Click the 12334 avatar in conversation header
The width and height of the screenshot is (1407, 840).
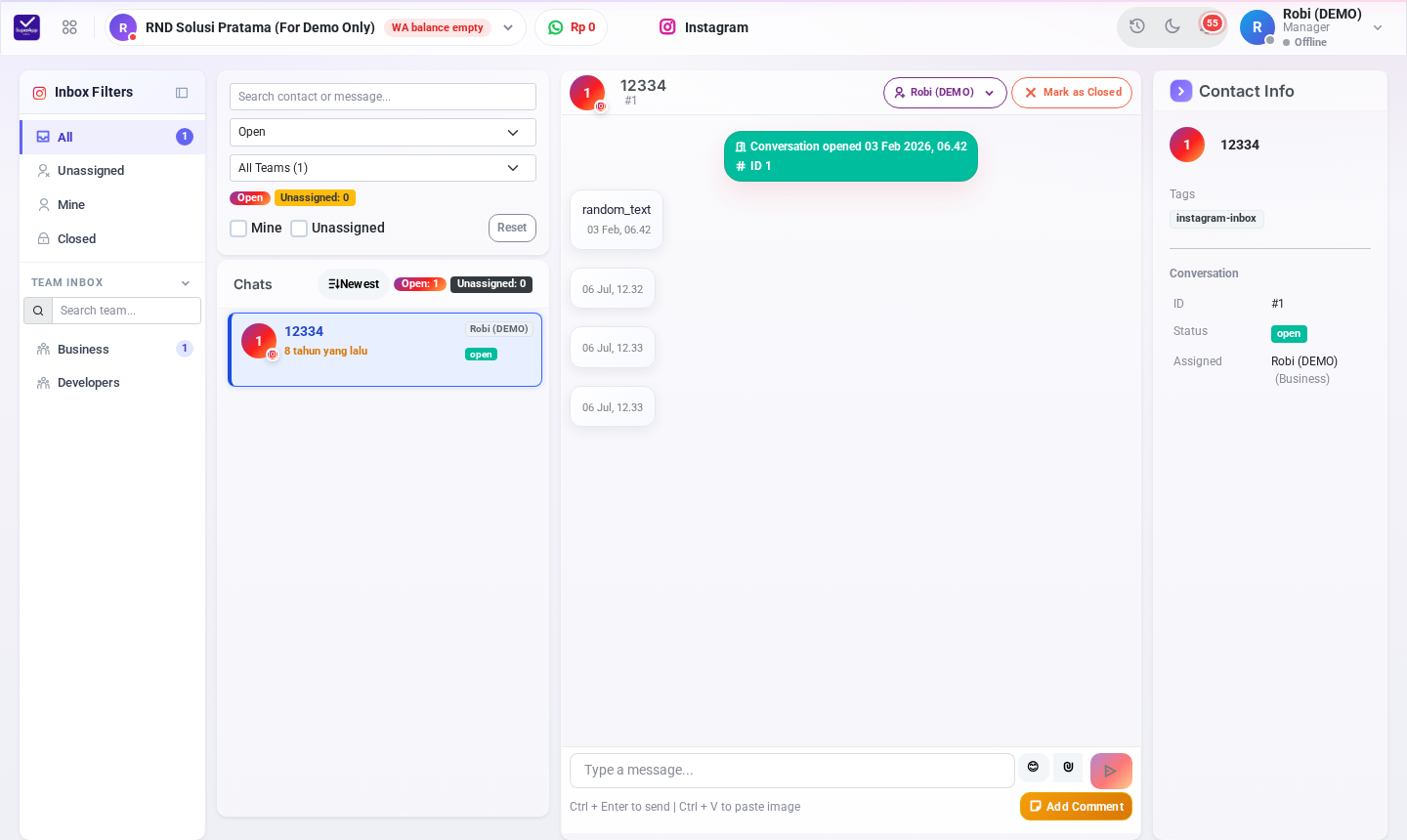pos(587,93)
